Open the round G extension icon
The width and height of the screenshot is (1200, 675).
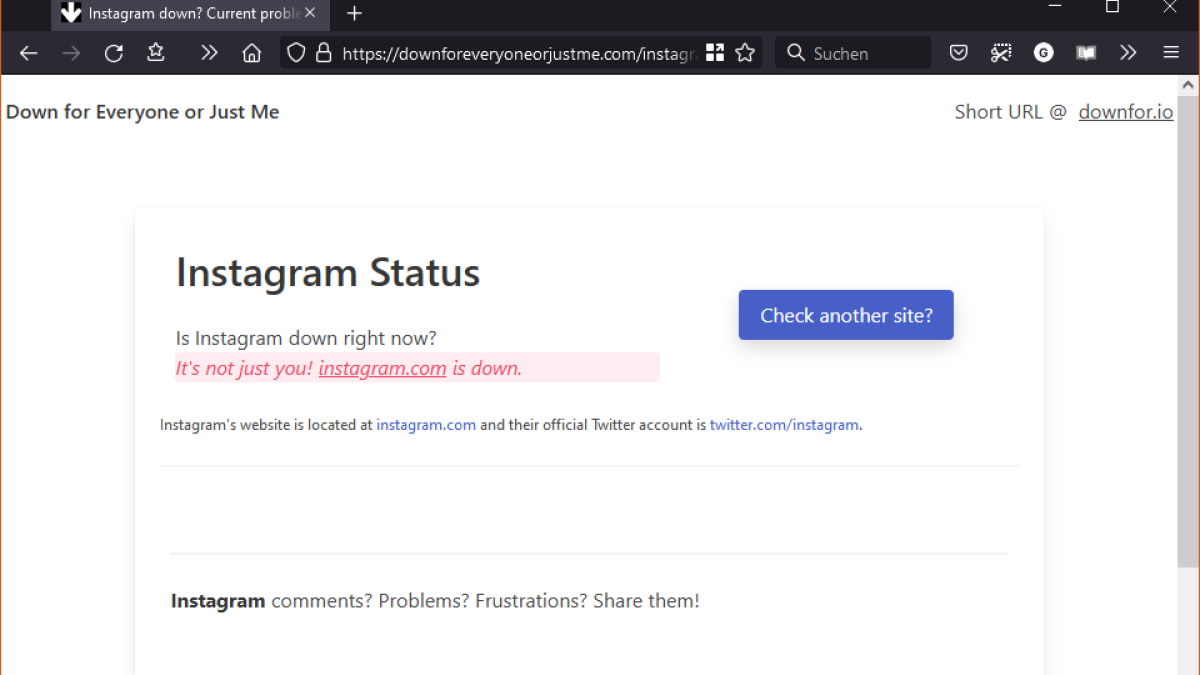(x=1044, y=53)
